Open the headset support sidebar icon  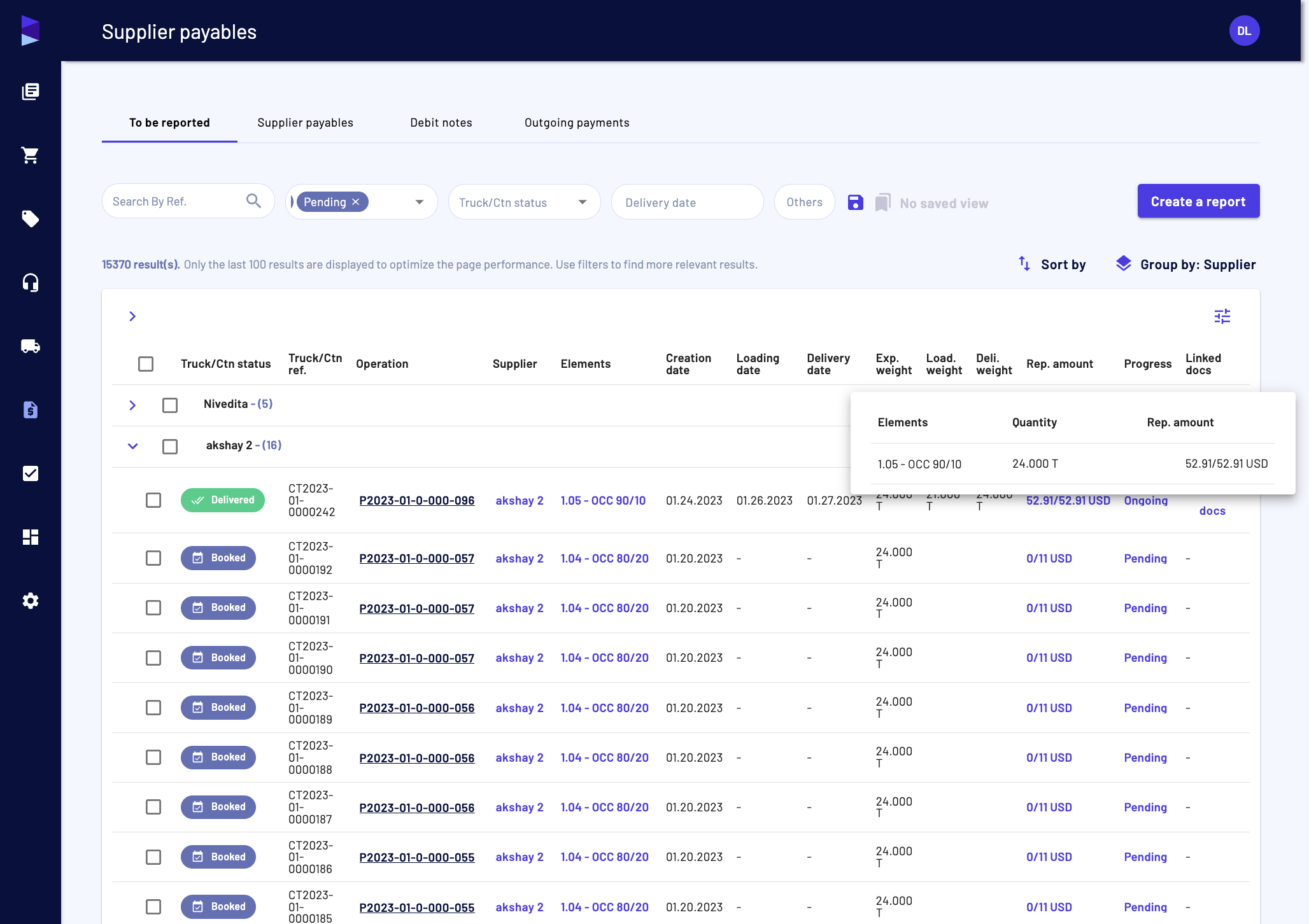(x=31, y=283)
